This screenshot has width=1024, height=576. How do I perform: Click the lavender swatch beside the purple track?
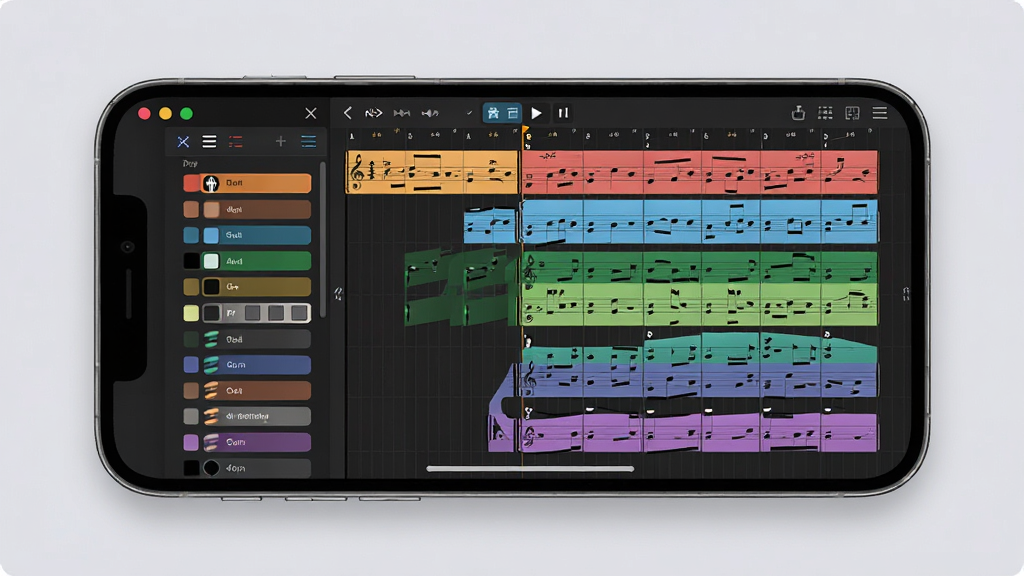click(191, 442)
